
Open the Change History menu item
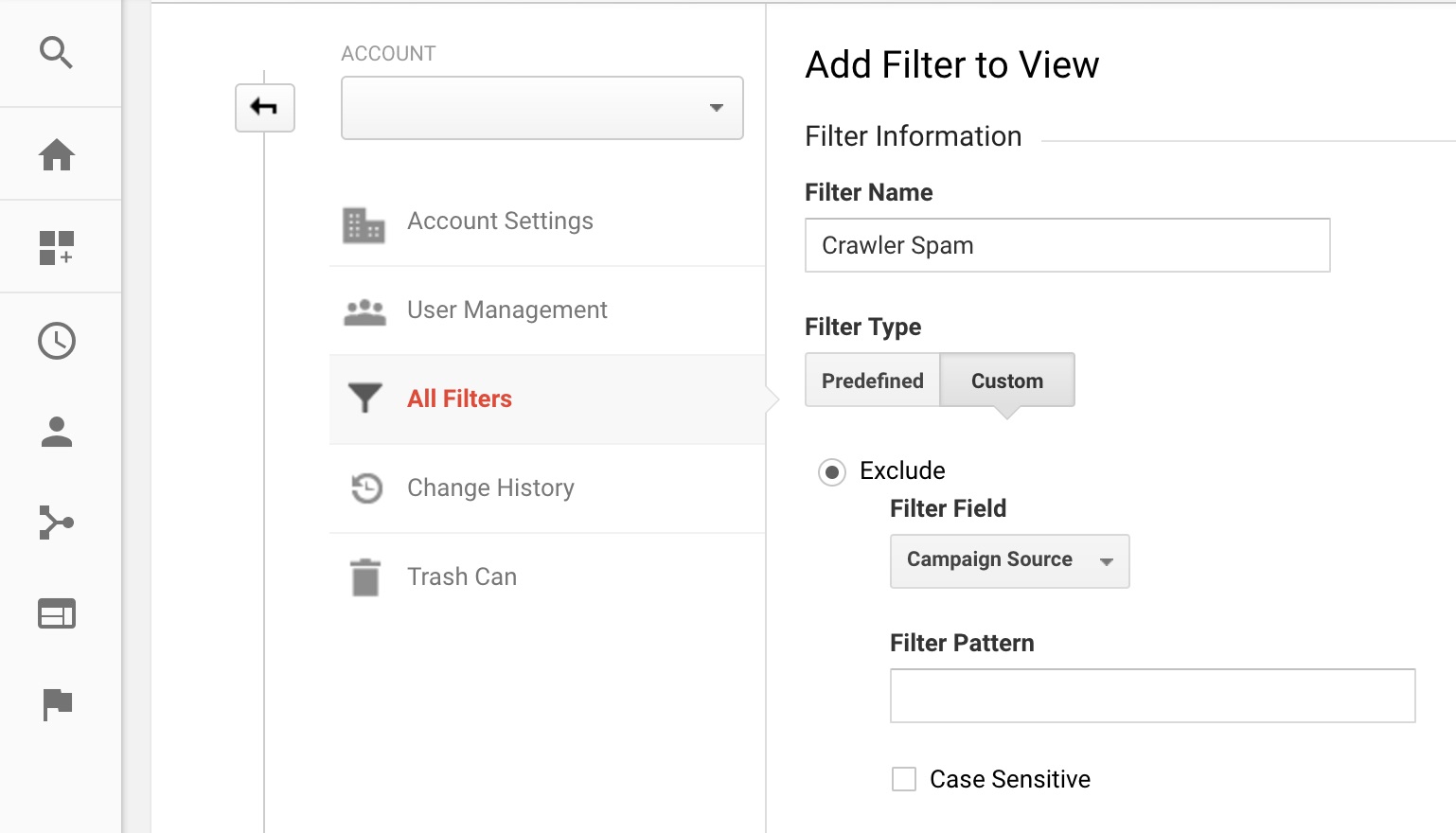pos(489,487)
